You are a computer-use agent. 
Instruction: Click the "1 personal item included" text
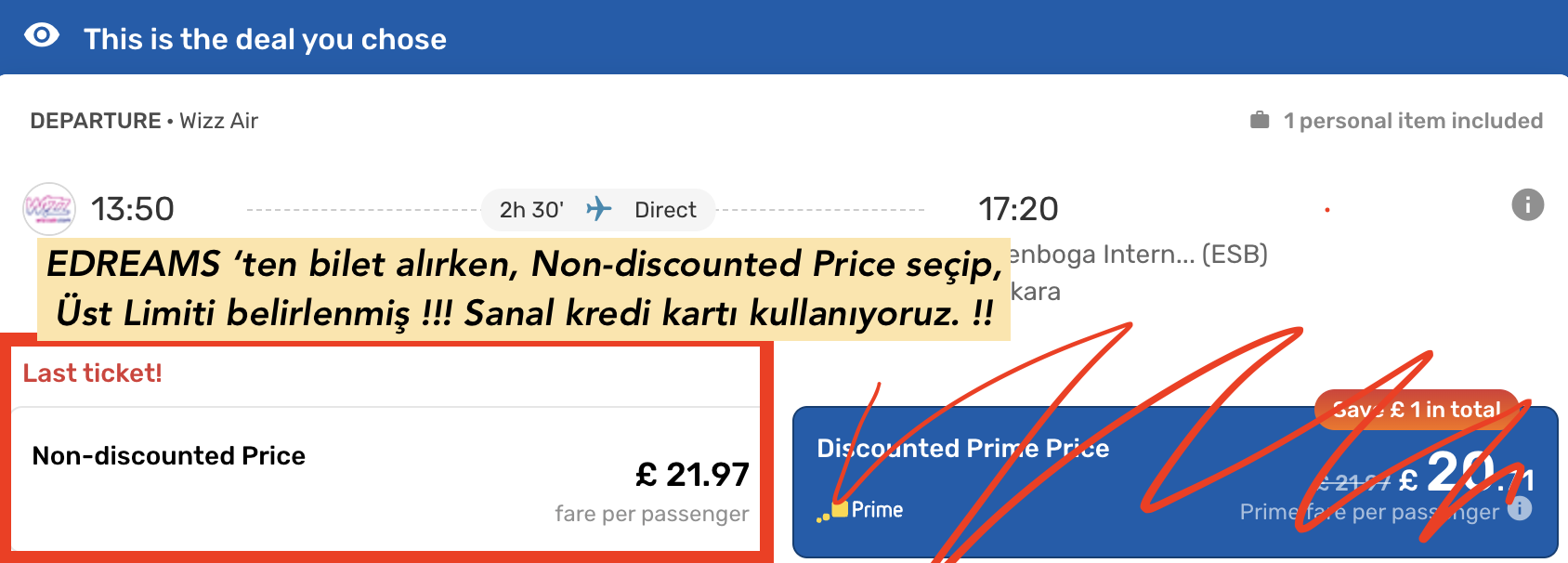pyautogui.click(x=1413, y=121)
